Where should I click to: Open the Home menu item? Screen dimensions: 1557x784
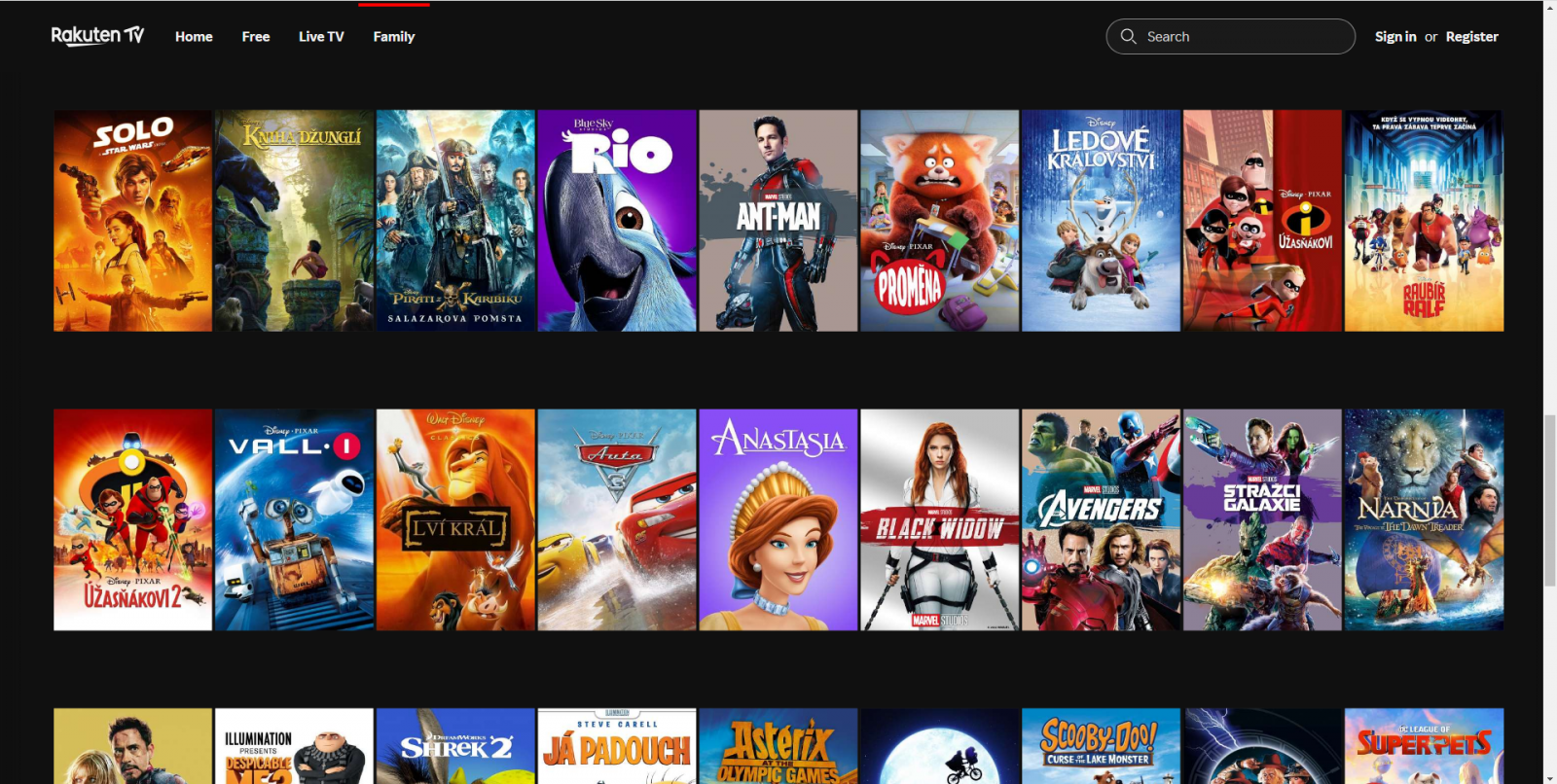[x=194, y=36]
